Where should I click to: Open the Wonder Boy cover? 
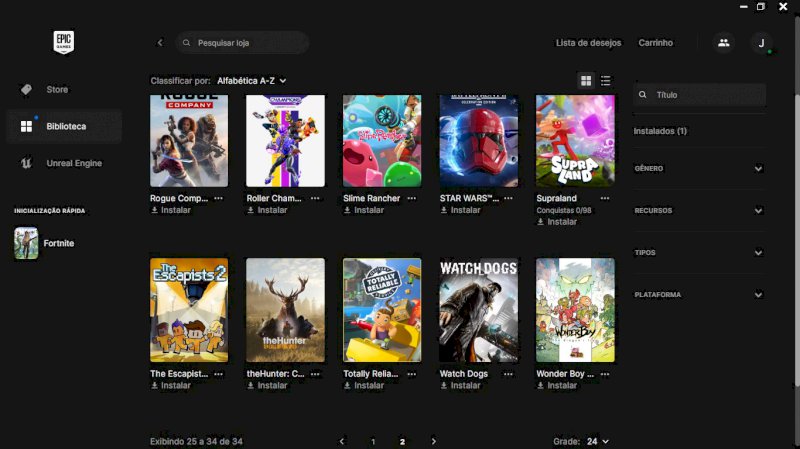575,310
